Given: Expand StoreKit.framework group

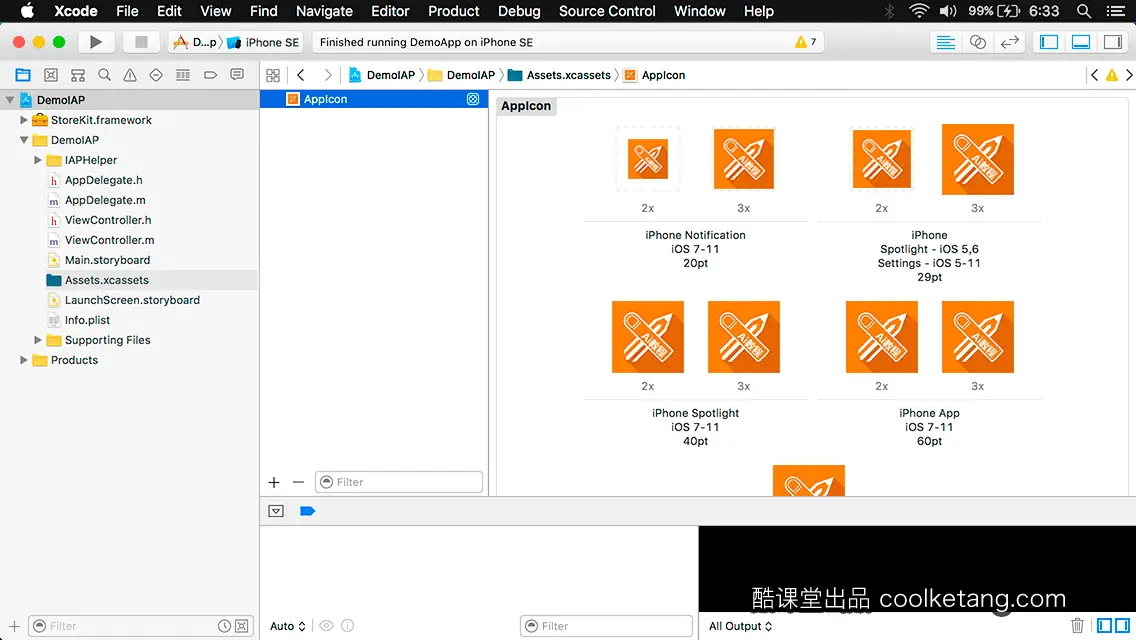Looking at the screenshot, I should 24,120.
